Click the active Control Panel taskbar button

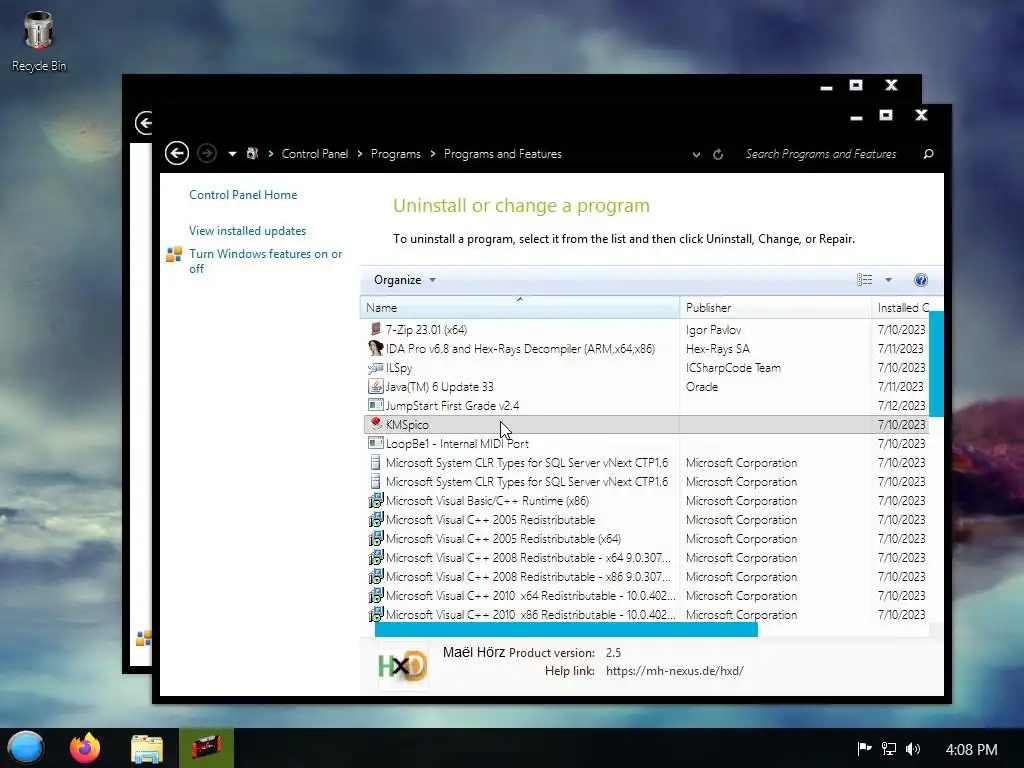point(206,748)
